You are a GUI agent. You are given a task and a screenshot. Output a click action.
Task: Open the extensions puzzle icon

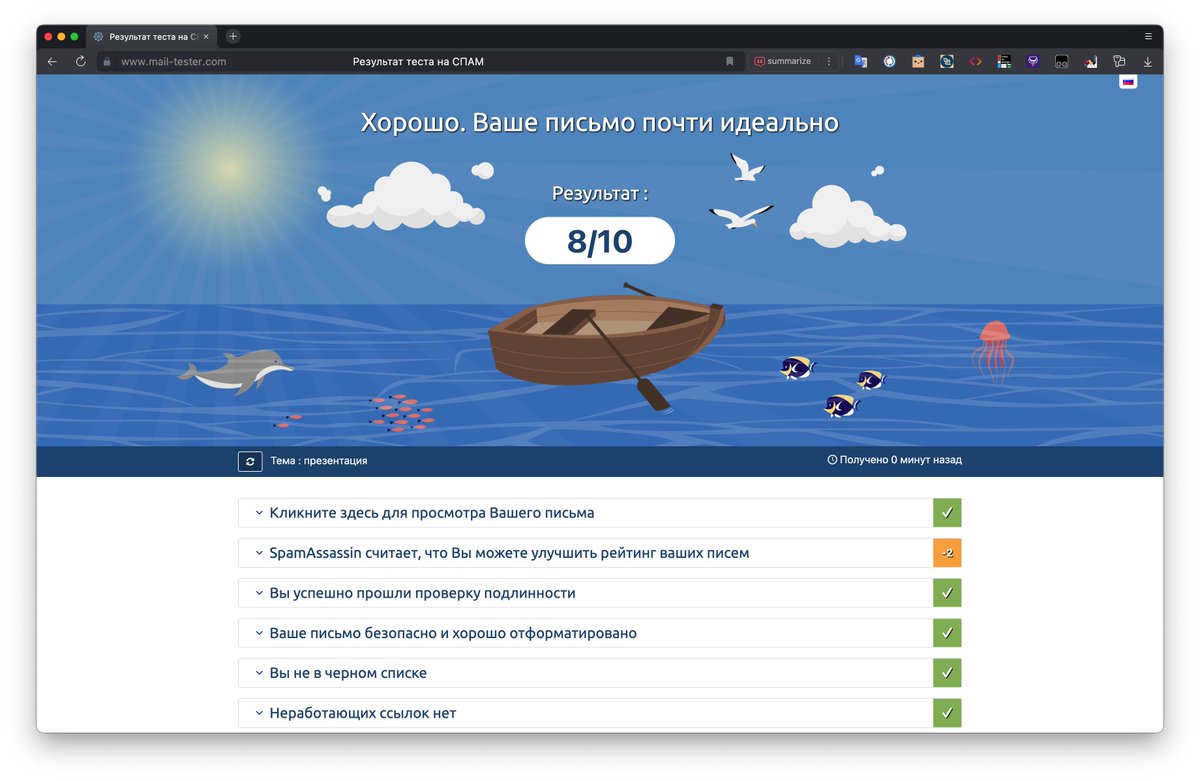(1119, 61)
